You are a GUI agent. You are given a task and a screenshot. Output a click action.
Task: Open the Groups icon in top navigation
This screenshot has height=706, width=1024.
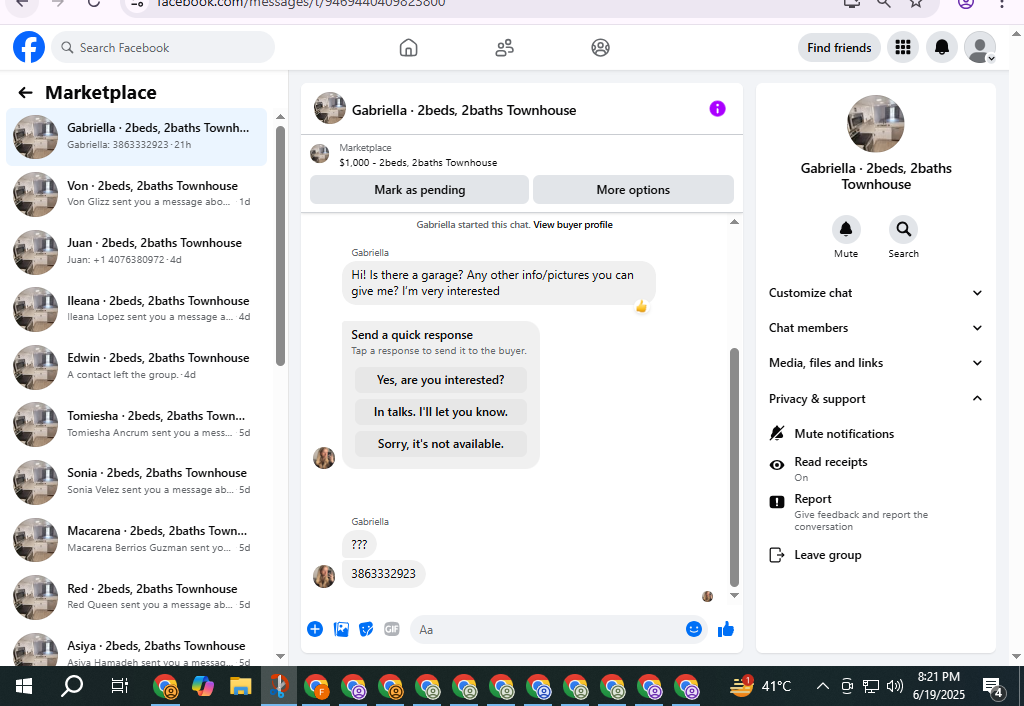[600, 48]
